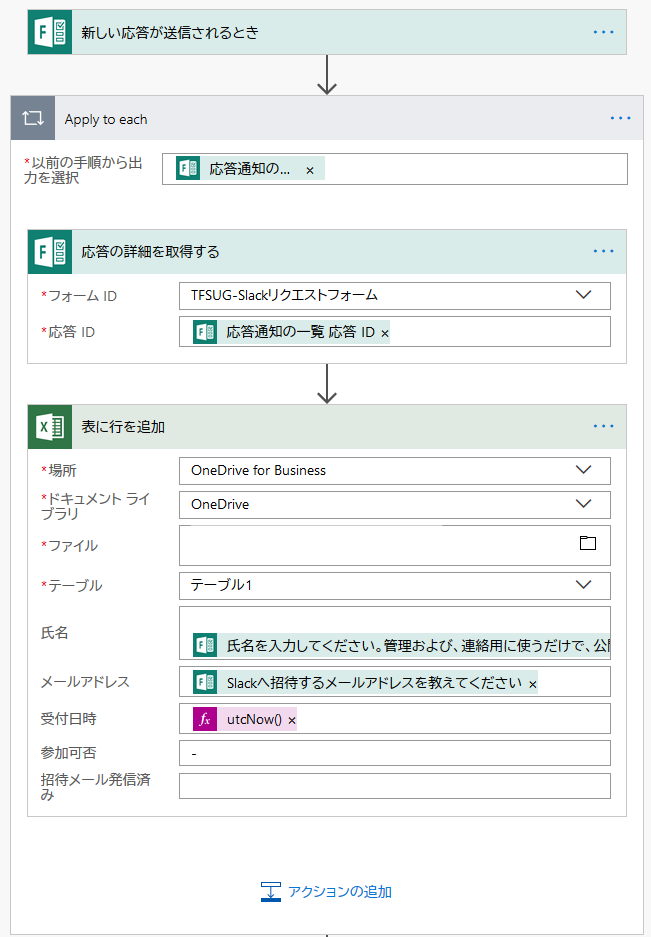The image size is (651, 937).
Task: Remove the 応答通知の一覧 応答 ID token
Action: 385,333
